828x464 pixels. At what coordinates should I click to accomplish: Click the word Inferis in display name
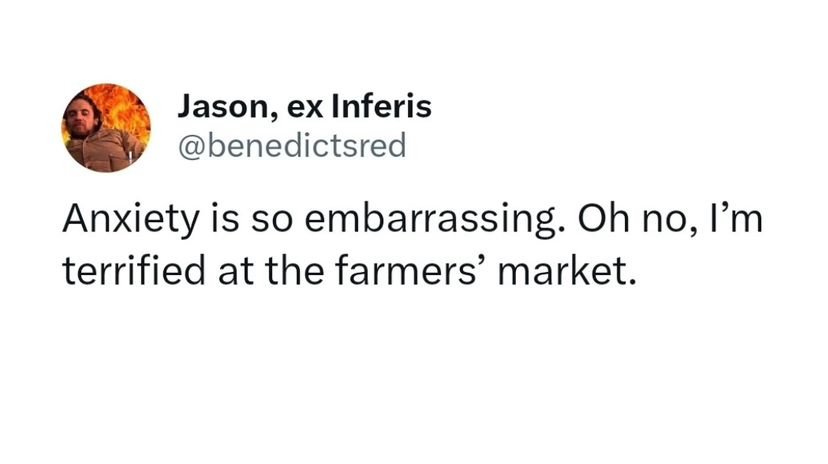point(381,107)
